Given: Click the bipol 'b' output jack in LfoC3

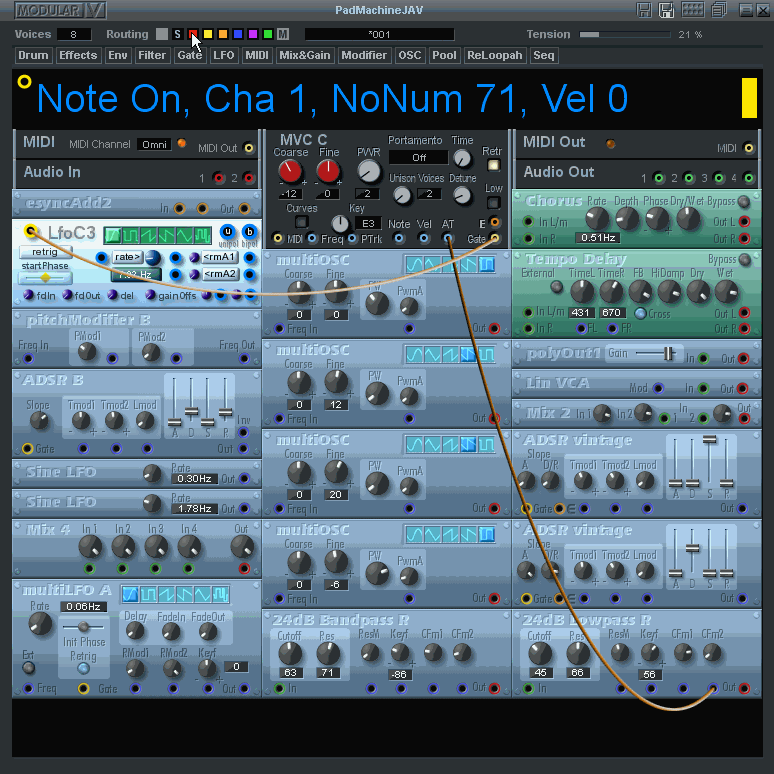Looking at the screenshot, I should tap(250, 232).
